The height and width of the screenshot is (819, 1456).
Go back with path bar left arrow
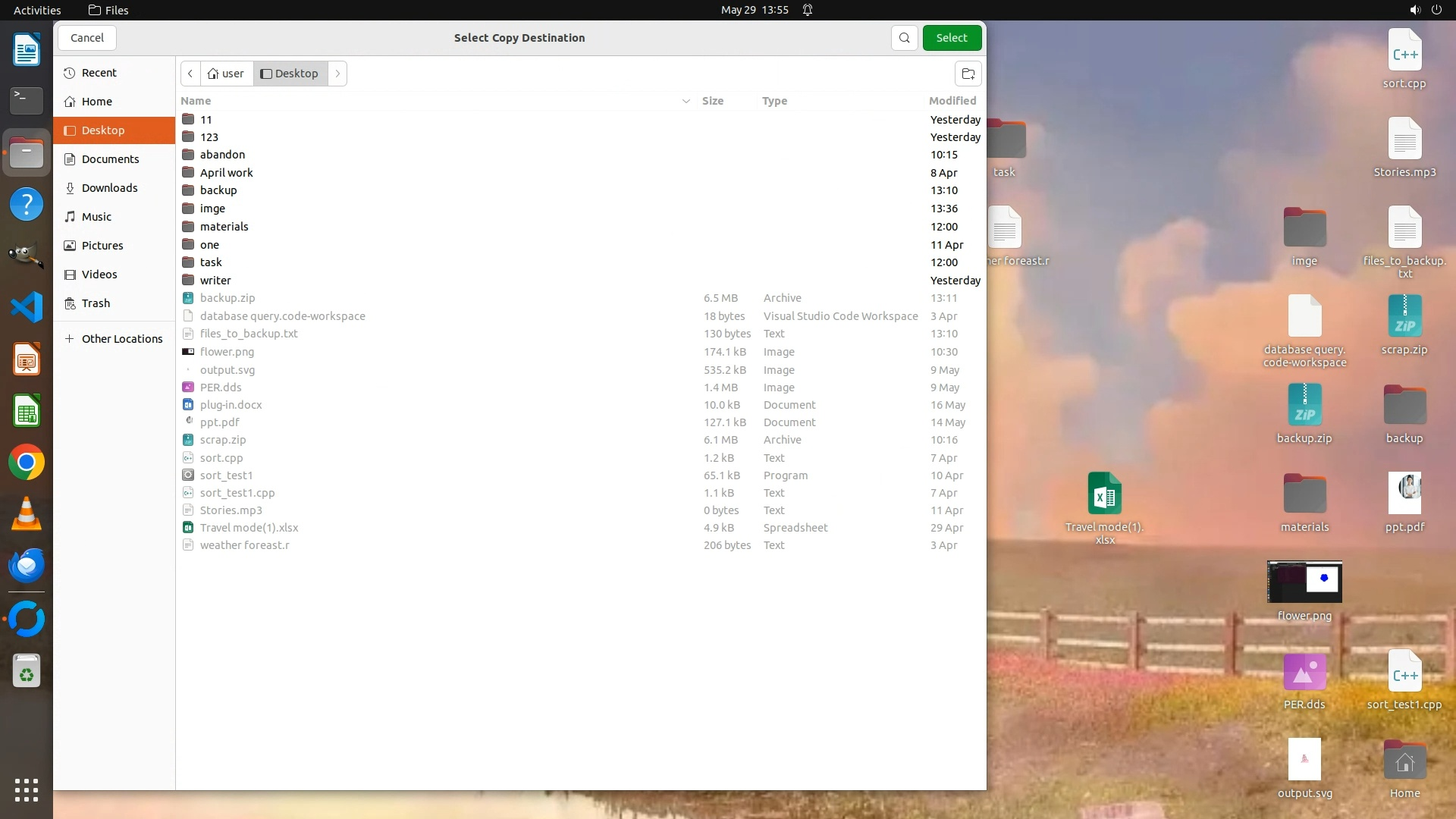click(190, 74)
